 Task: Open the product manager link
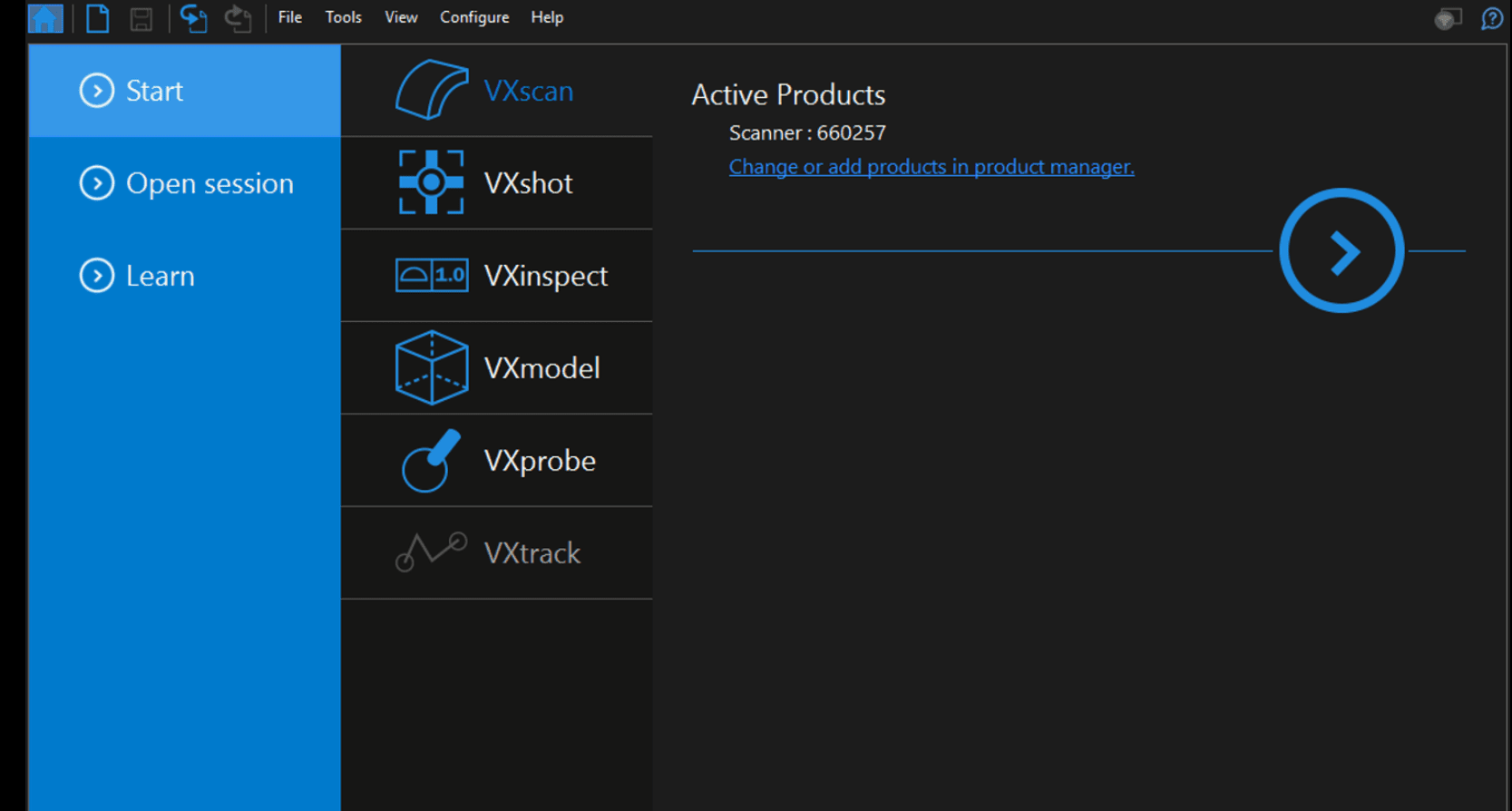[932, 167]
